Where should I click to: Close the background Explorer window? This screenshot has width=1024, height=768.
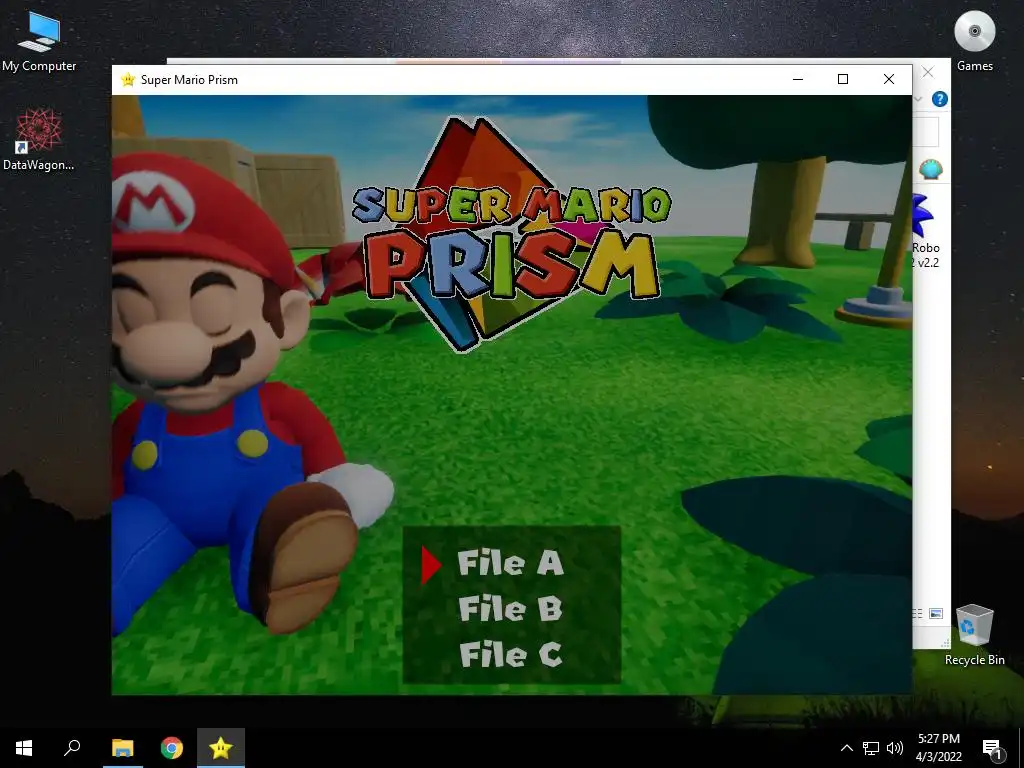point(928,72)
